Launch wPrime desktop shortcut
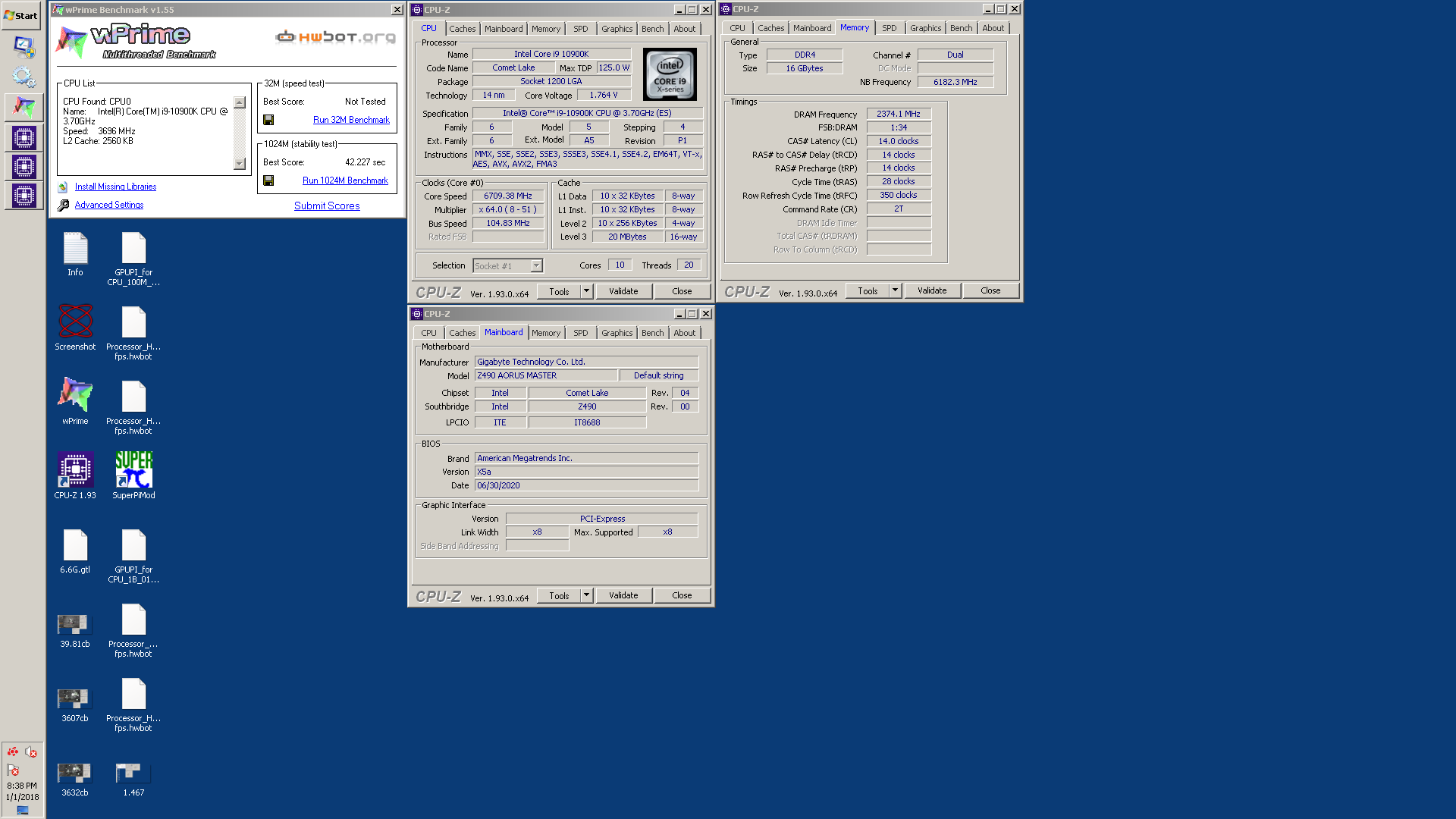 [x=75, y=402]
